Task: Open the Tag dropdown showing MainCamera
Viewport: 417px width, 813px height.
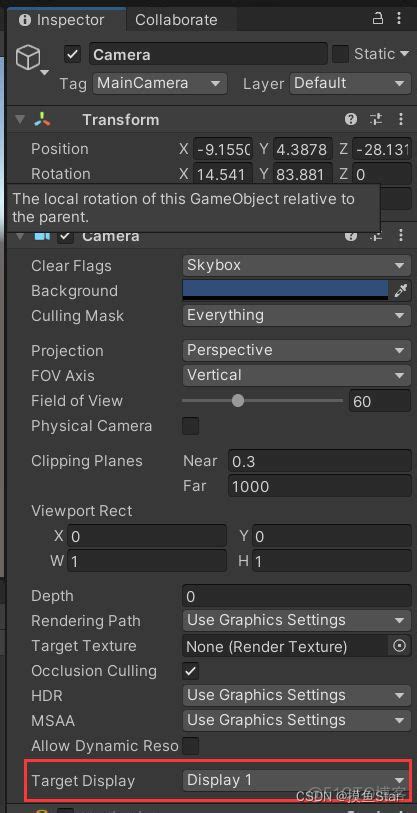Action: coord(160,83)
